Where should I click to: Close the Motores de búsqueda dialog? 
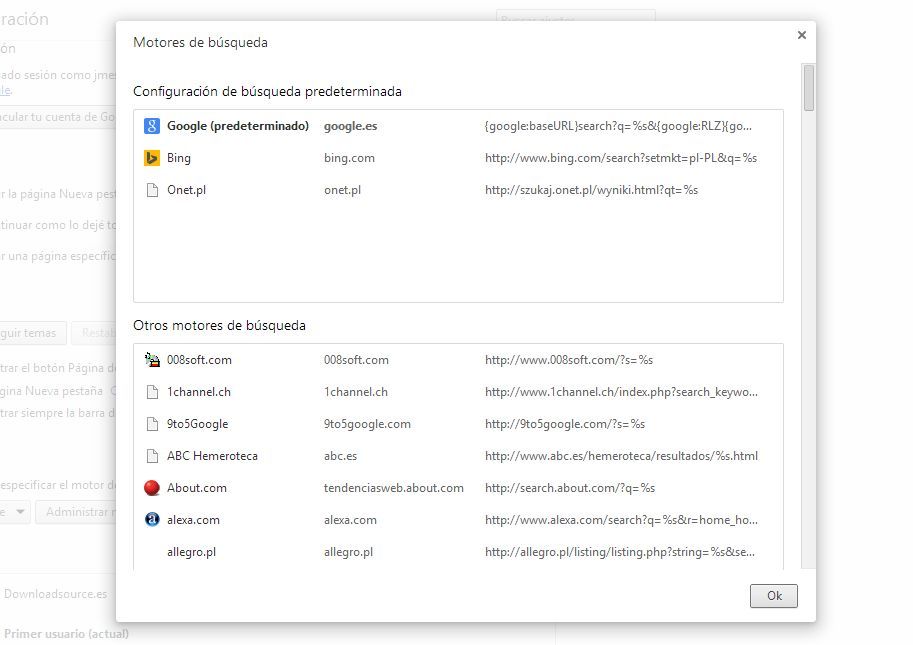(x=802, y=35)
